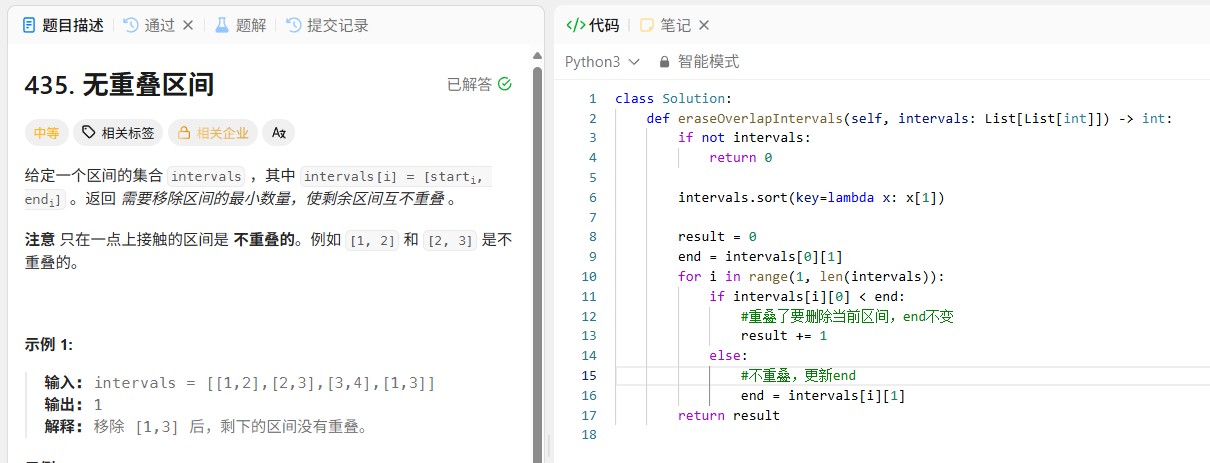Click the comment #重叠了要删除当前区间
1210x463 pixels.
point(847,316)
